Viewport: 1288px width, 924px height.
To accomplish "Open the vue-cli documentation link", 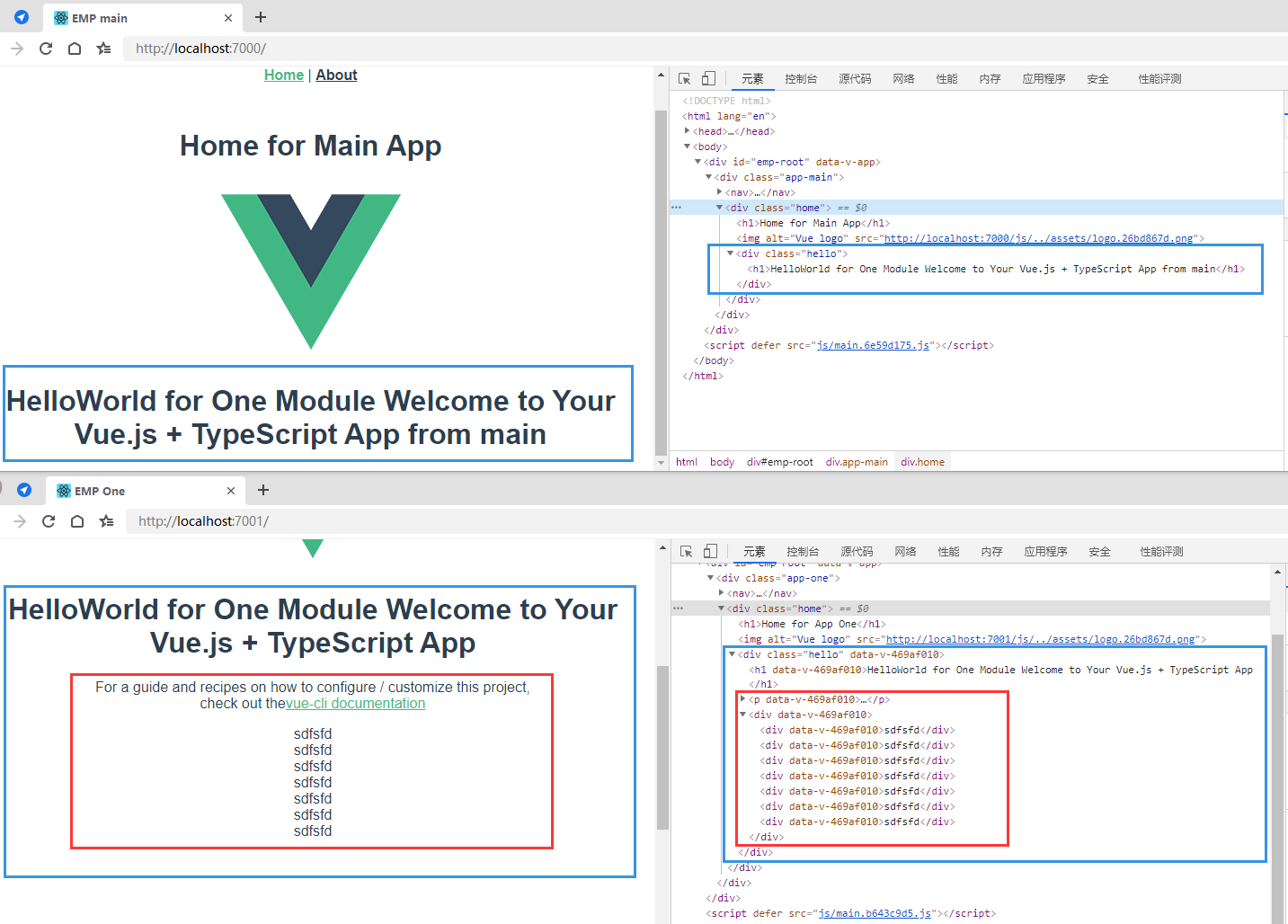I will click(356, 704).
